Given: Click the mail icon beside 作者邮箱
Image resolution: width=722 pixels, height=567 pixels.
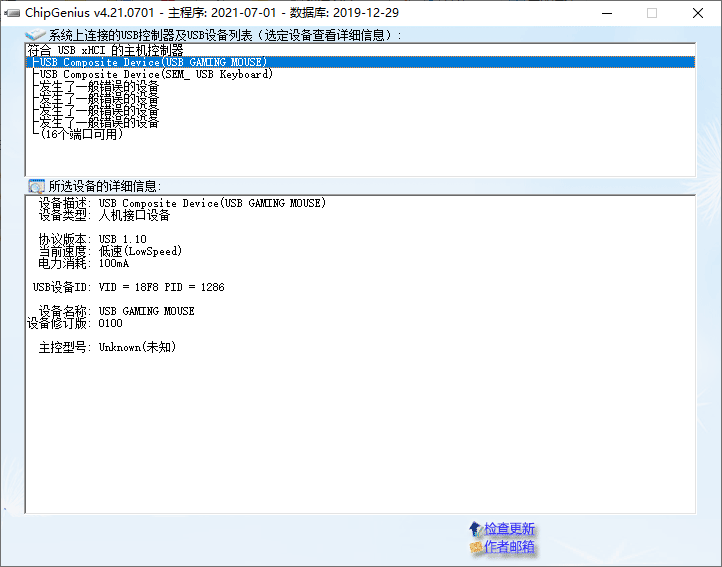Looking at the screenshot, I should click(475, 547).
